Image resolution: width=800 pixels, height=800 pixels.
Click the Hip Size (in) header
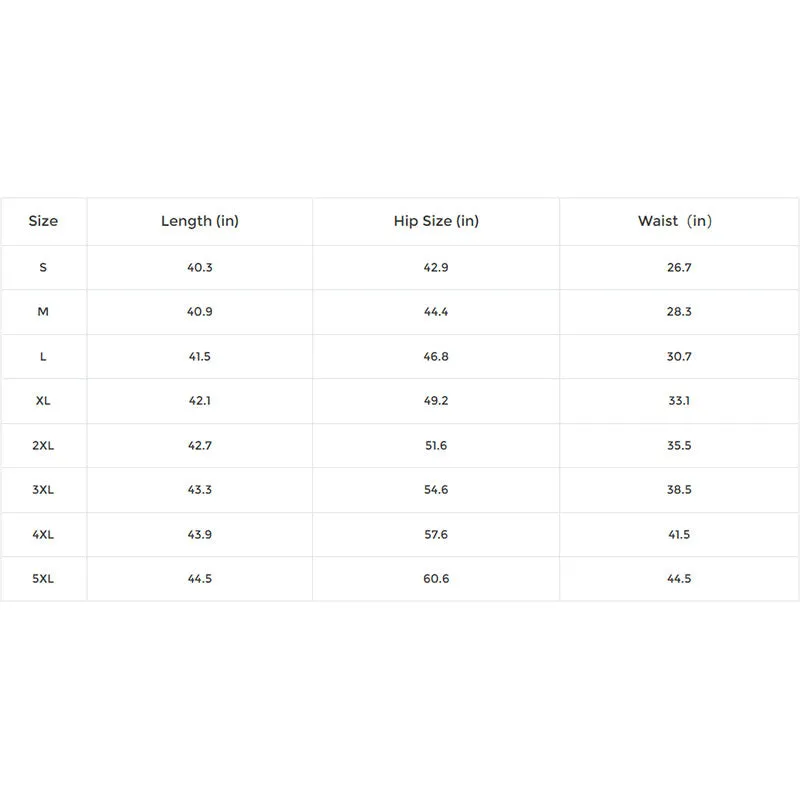436,221
